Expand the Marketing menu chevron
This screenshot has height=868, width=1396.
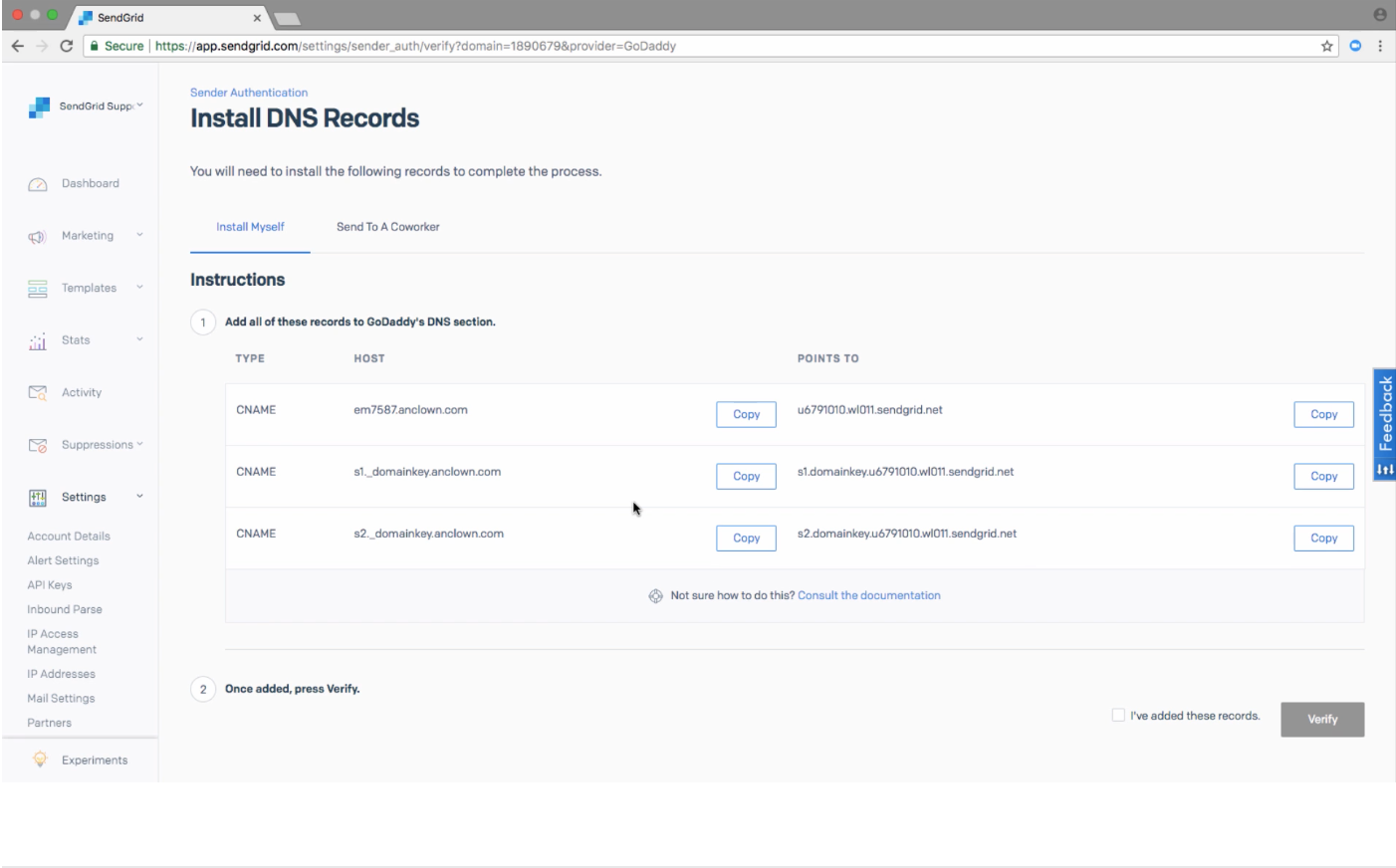[x=139, y=235]
